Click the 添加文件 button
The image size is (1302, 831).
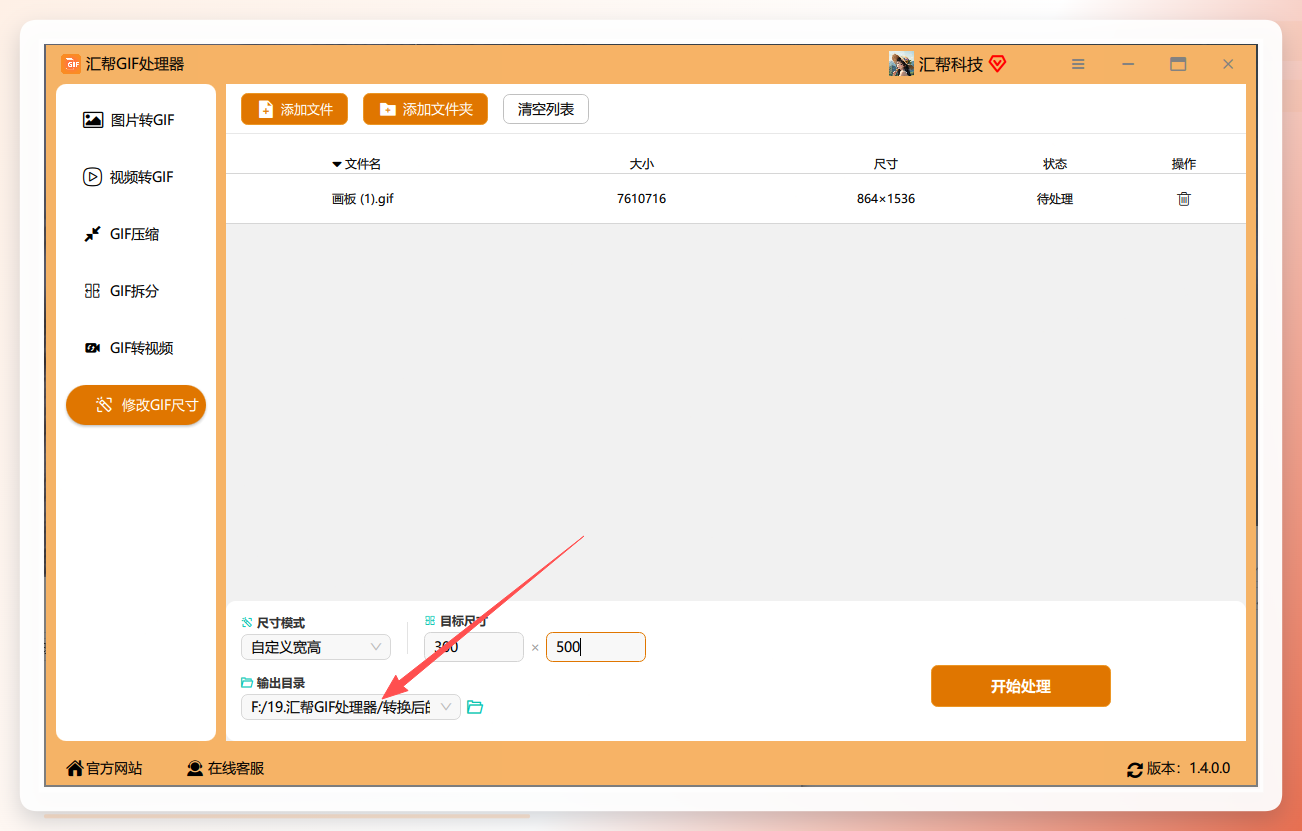pos(294,109)
